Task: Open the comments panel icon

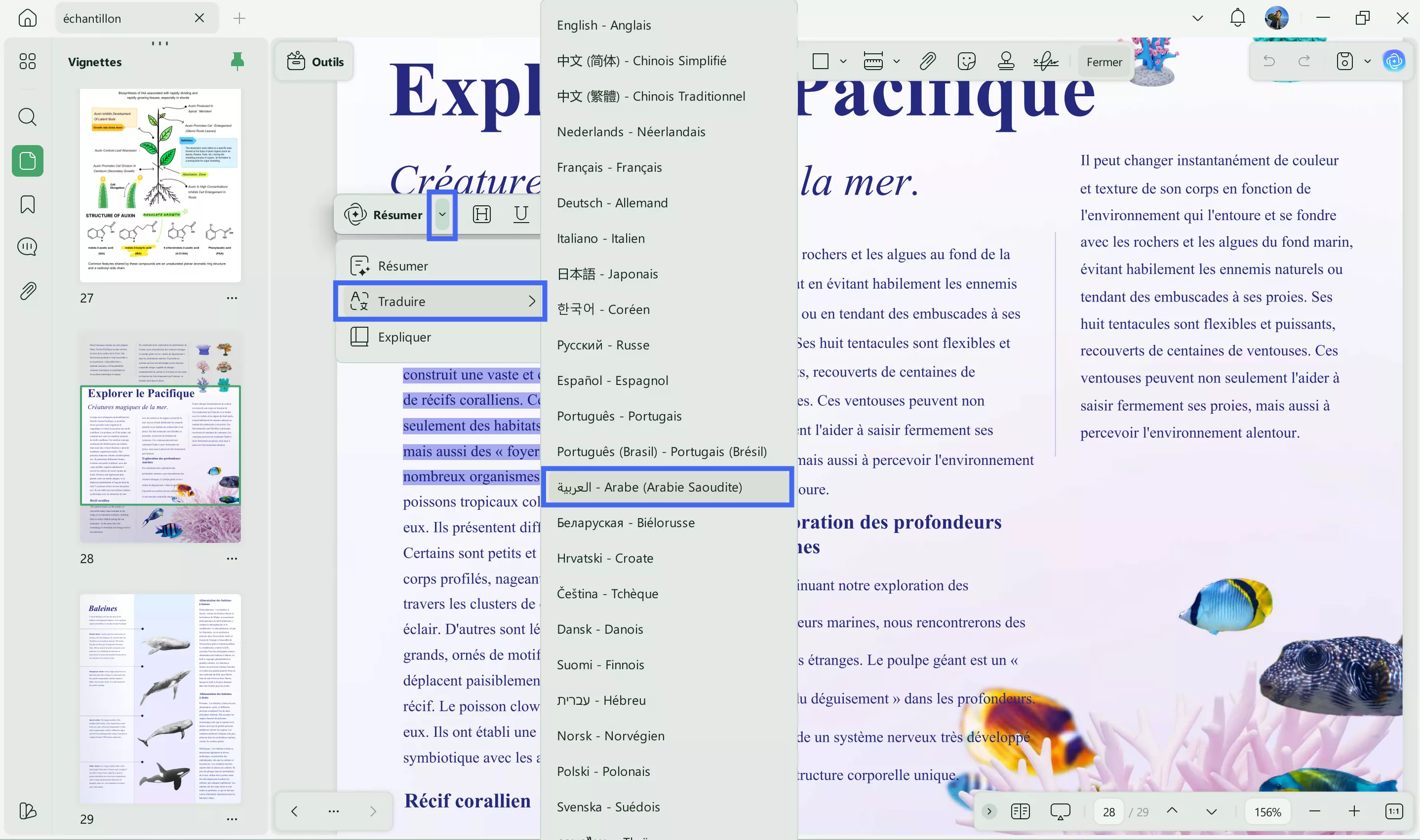Action: click(x=27, y=247)
